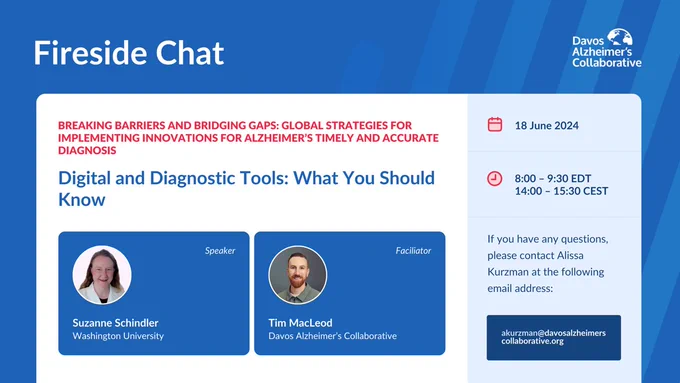Click the akurzman email address button
Viewport: 680px width, 383px height.
point(553,337)
